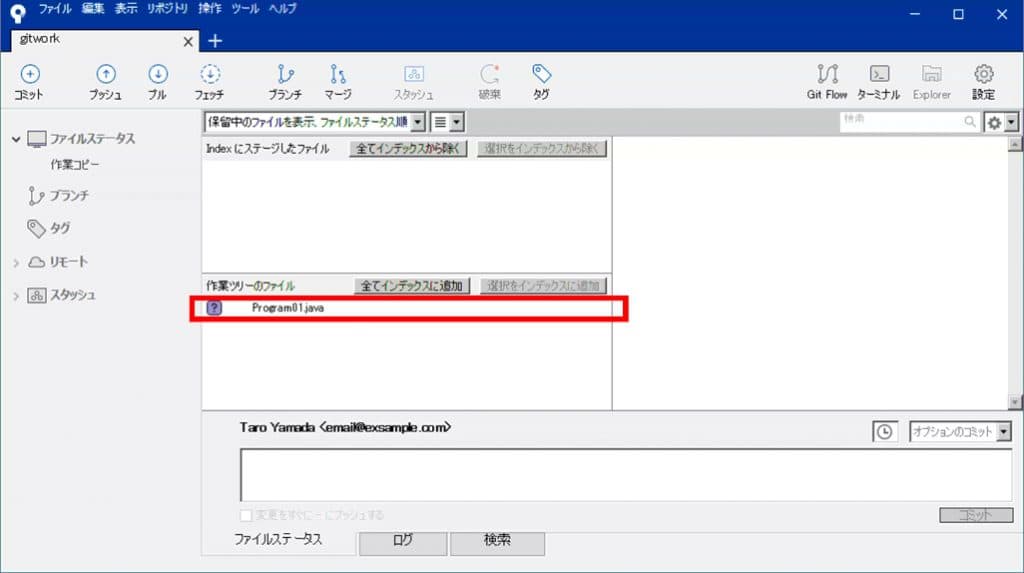Open the 保留中のファイルを表示 filter dropdown

click(x=315, y=122)
